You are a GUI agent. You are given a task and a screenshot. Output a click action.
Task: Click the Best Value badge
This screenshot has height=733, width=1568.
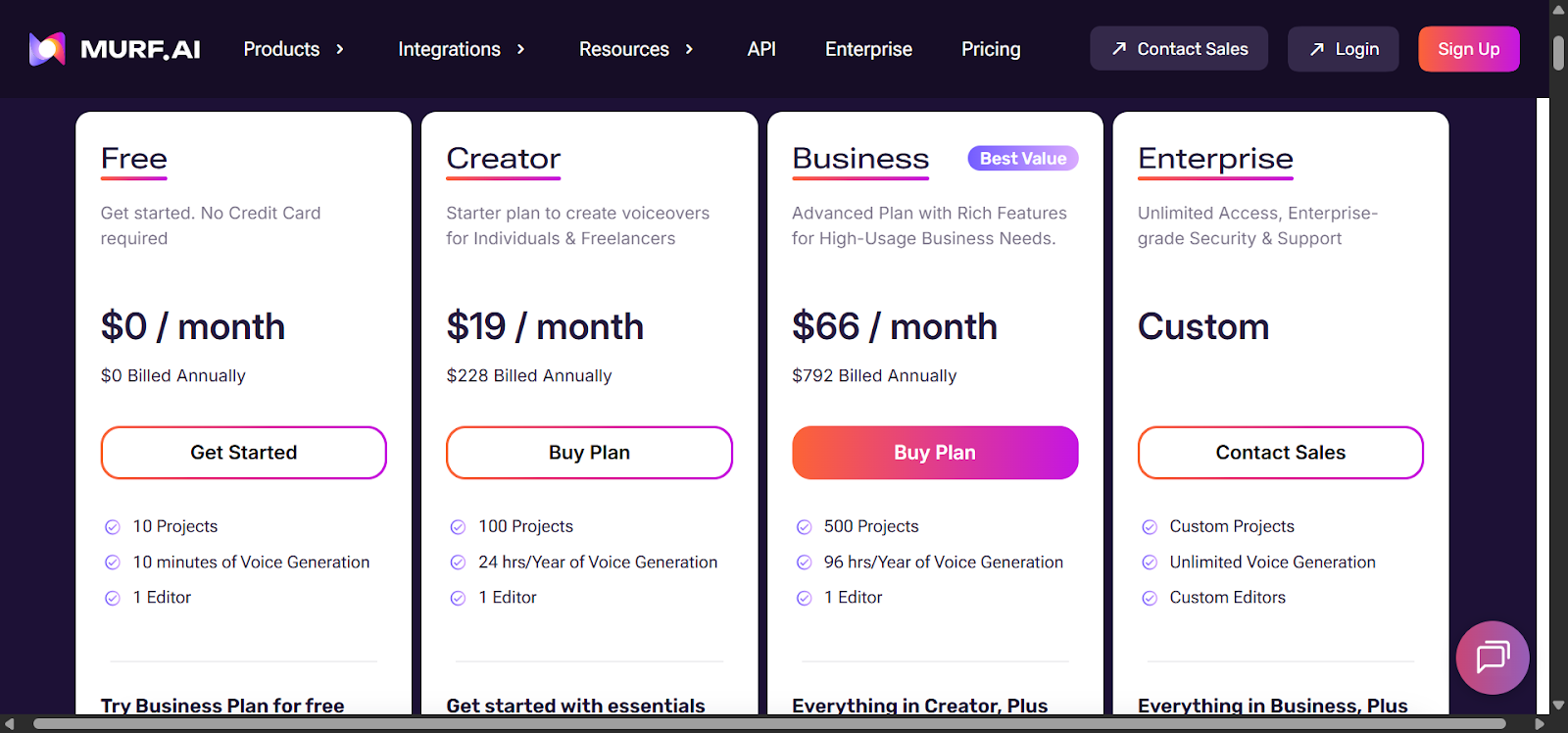click(1022, 159)
